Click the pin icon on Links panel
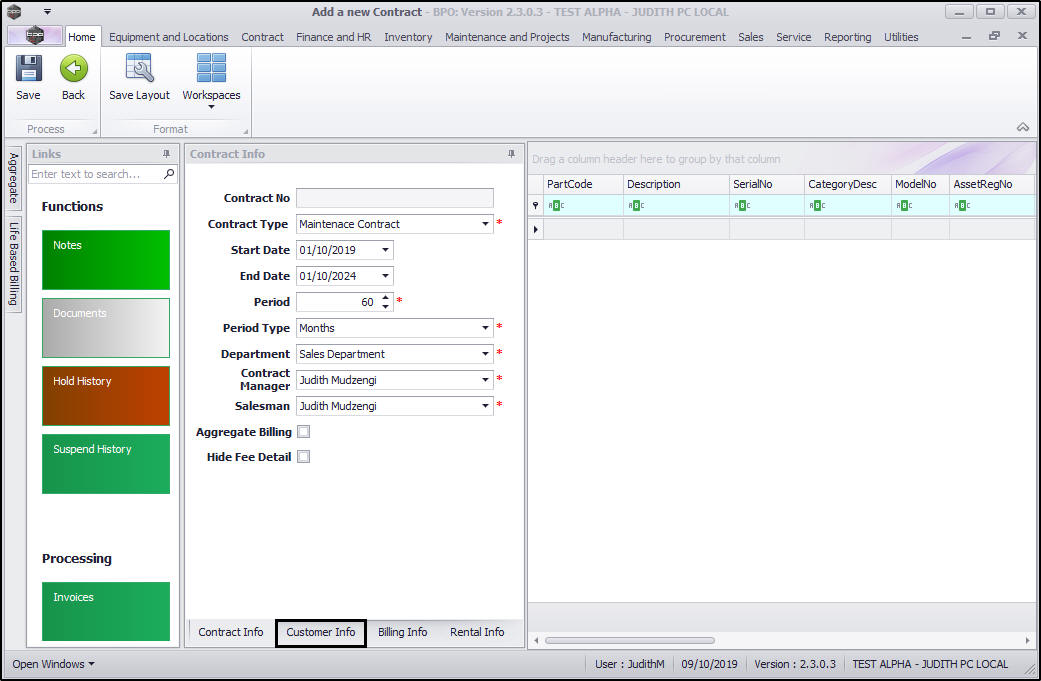 tap(166, 154)
